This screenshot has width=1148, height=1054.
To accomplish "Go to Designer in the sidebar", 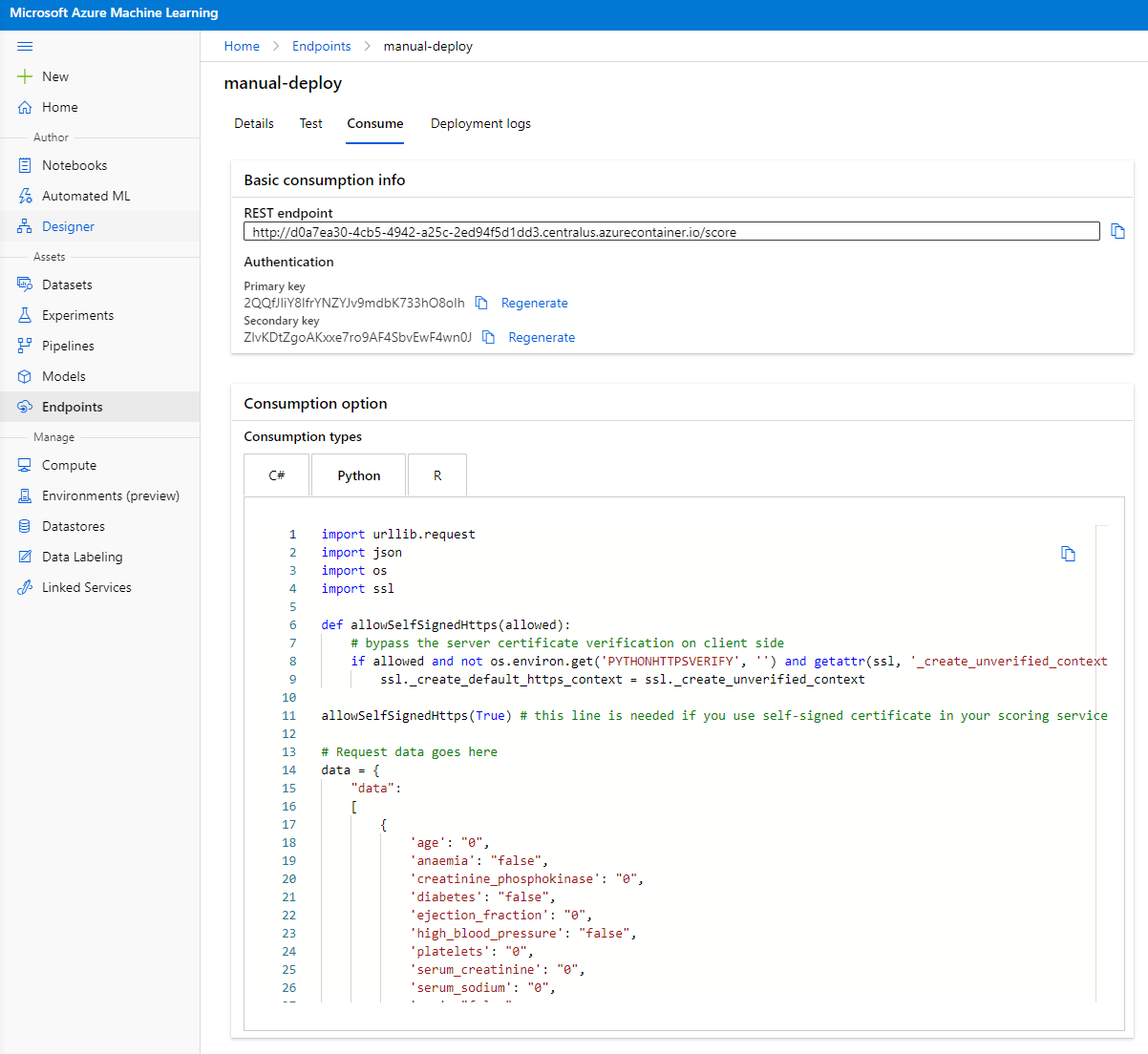I will pyautogui.click(x=68, y=226).
